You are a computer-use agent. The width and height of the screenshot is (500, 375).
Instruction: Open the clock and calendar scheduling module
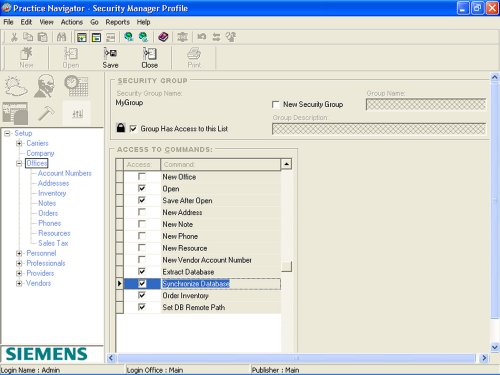point(76,86)
